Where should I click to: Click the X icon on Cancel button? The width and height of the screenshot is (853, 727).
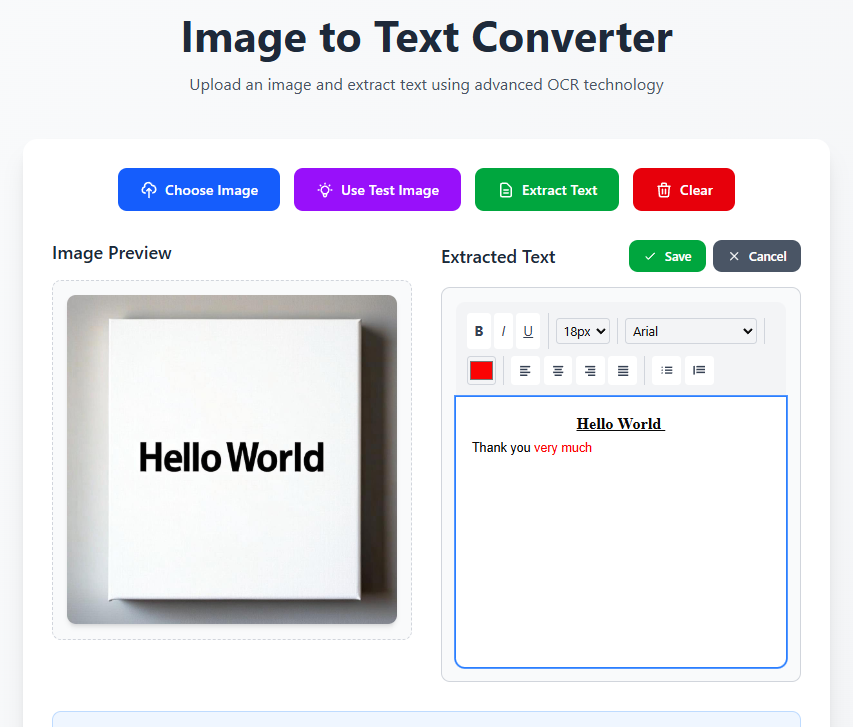734,256
